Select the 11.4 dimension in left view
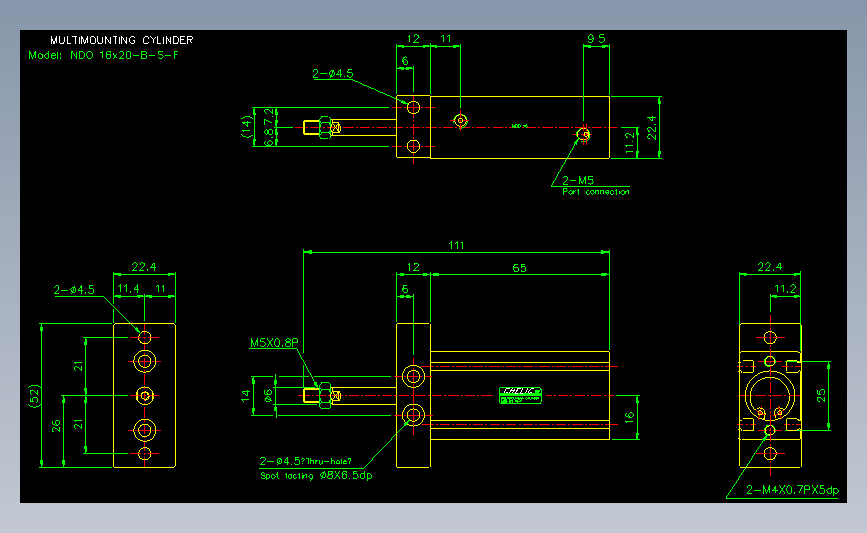The height and width of the screenshot is (533, 867). point(128,289)
